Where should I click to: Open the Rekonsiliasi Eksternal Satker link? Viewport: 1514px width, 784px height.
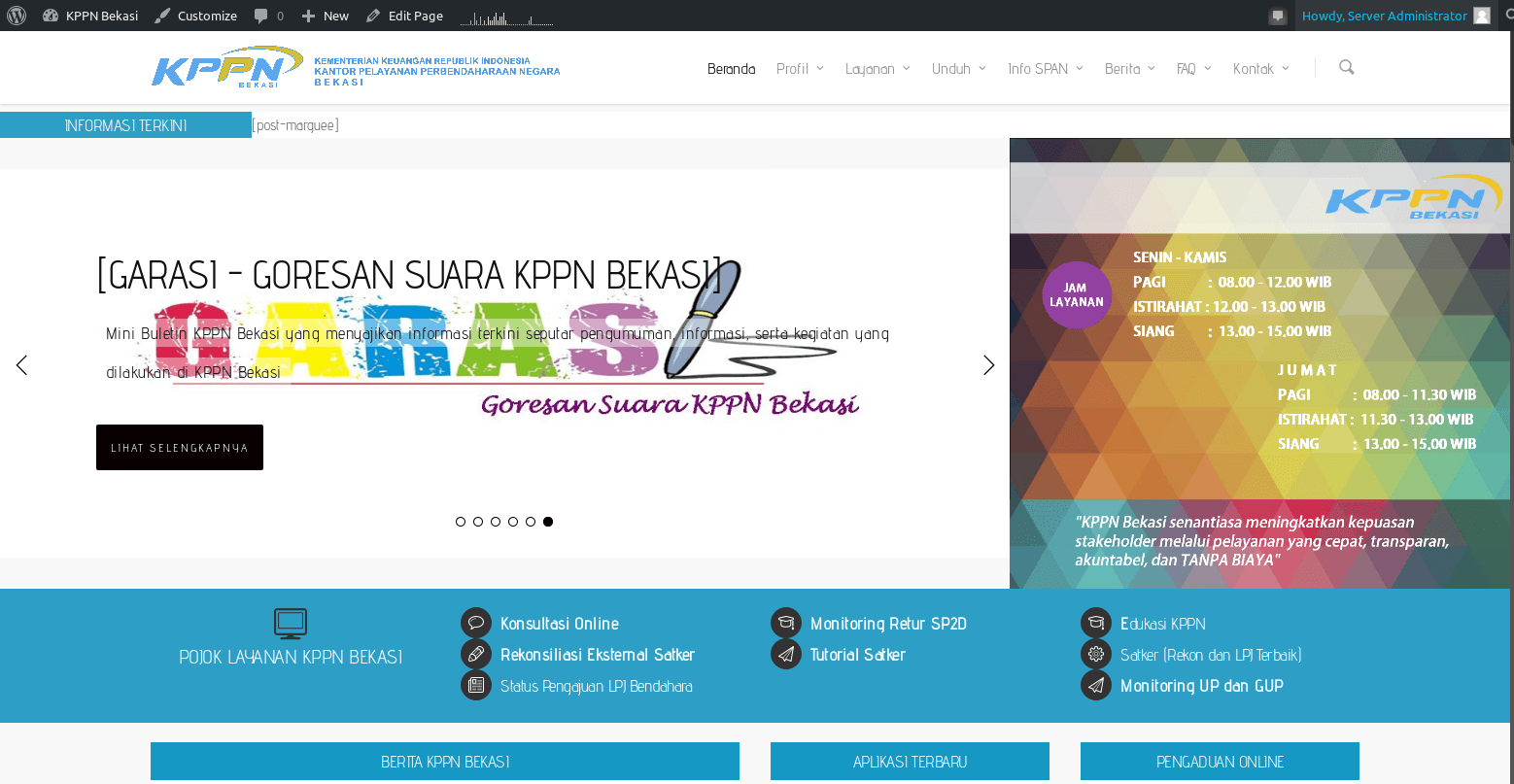click(598, 655)
